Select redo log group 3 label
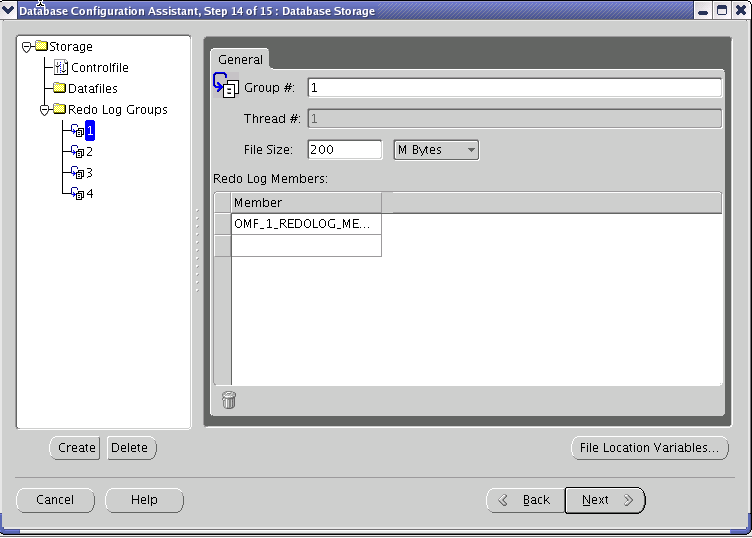 [x=89, y=173]
